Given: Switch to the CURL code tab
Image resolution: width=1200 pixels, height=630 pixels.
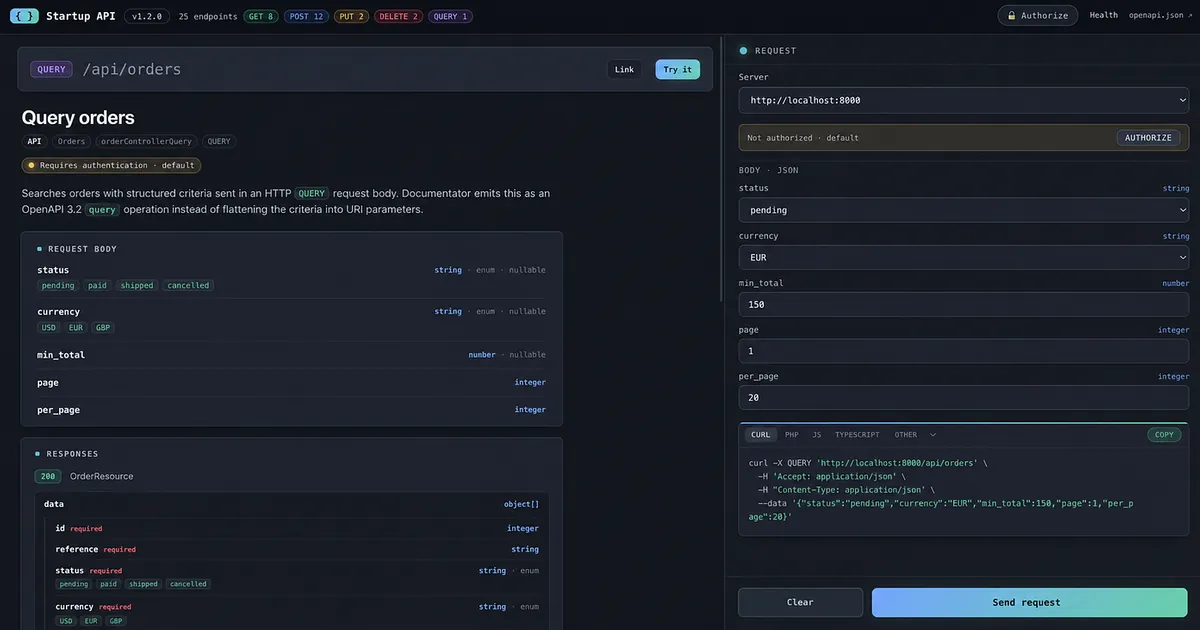Looking at the screenshot, I should [x=761, y=435].
